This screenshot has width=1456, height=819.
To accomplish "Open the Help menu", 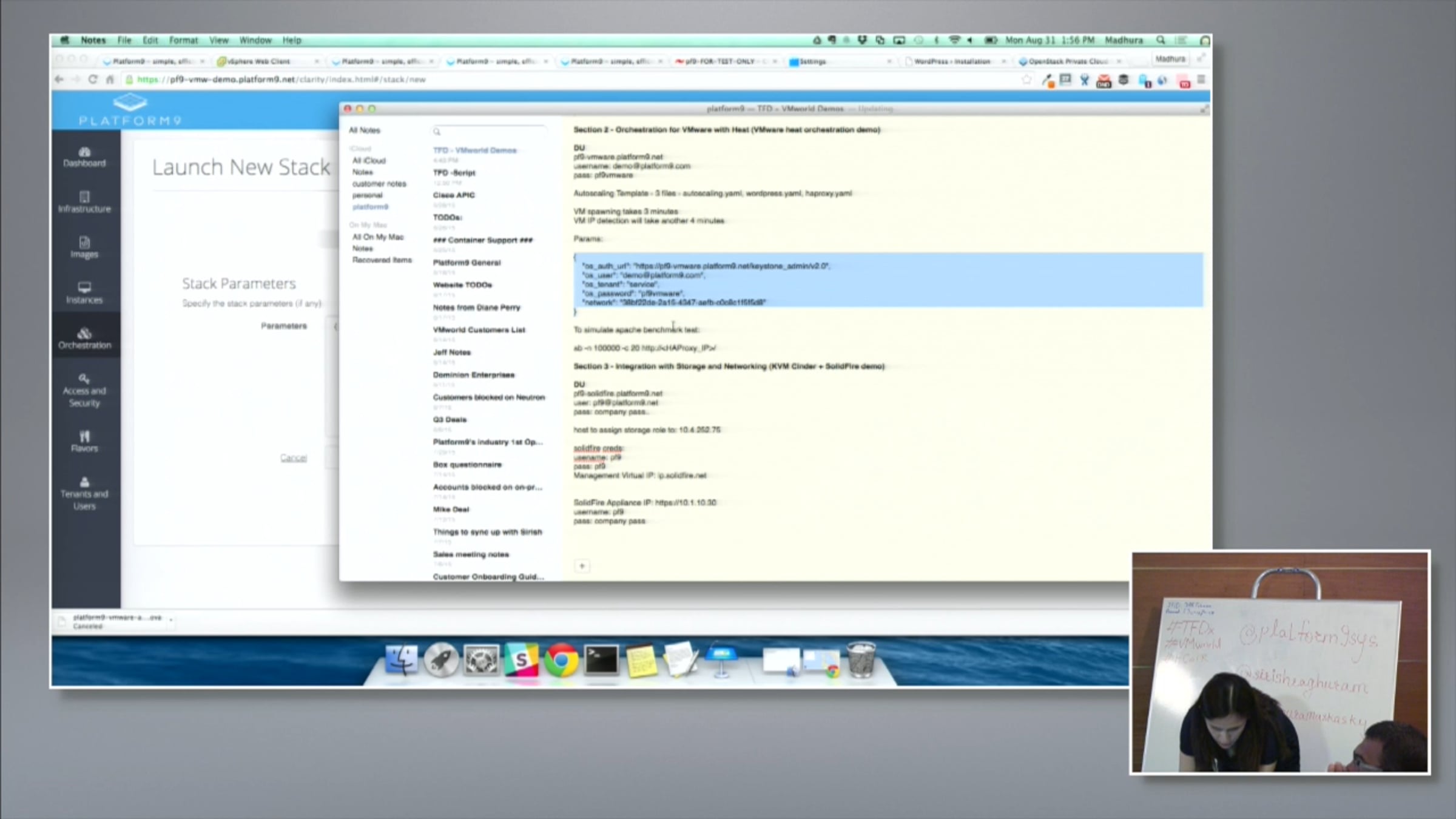I will coord(292,40).
